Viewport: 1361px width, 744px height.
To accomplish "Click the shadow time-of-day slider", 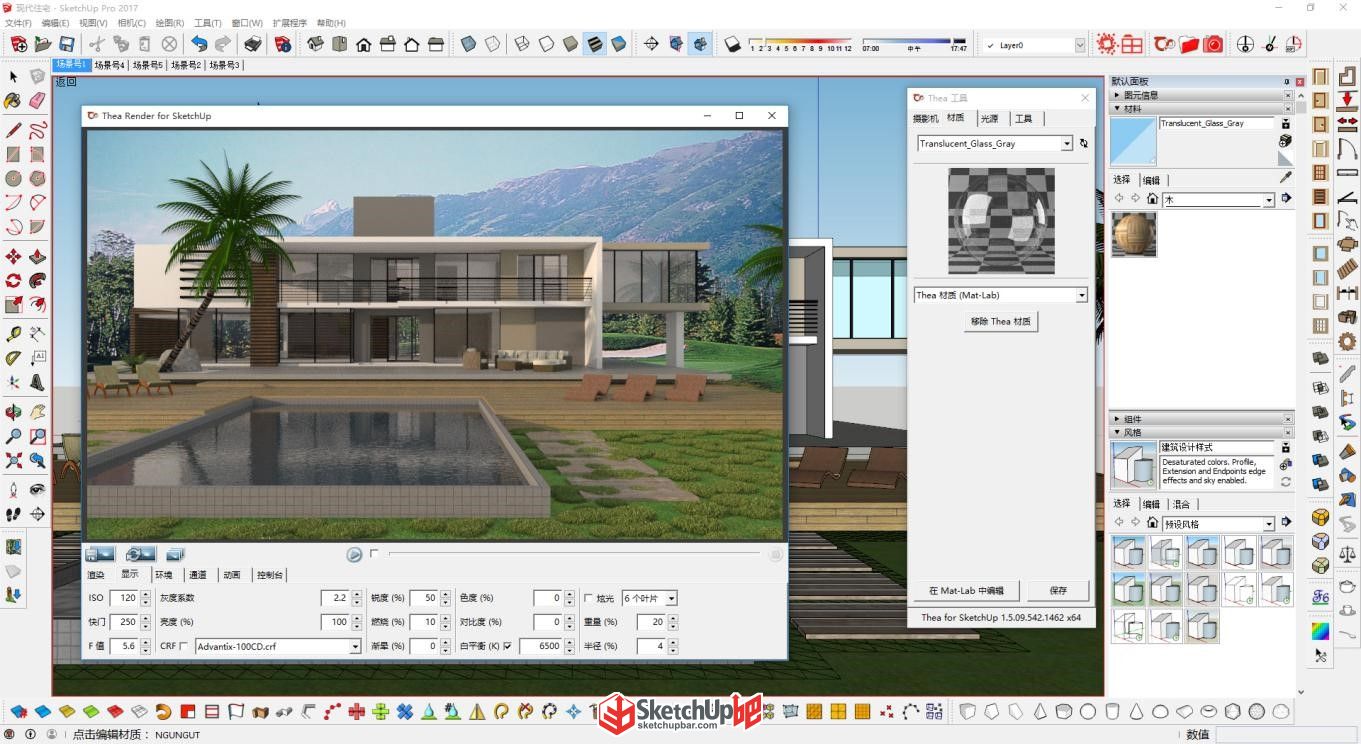I will pyautogui.click(x=914, y=44).
